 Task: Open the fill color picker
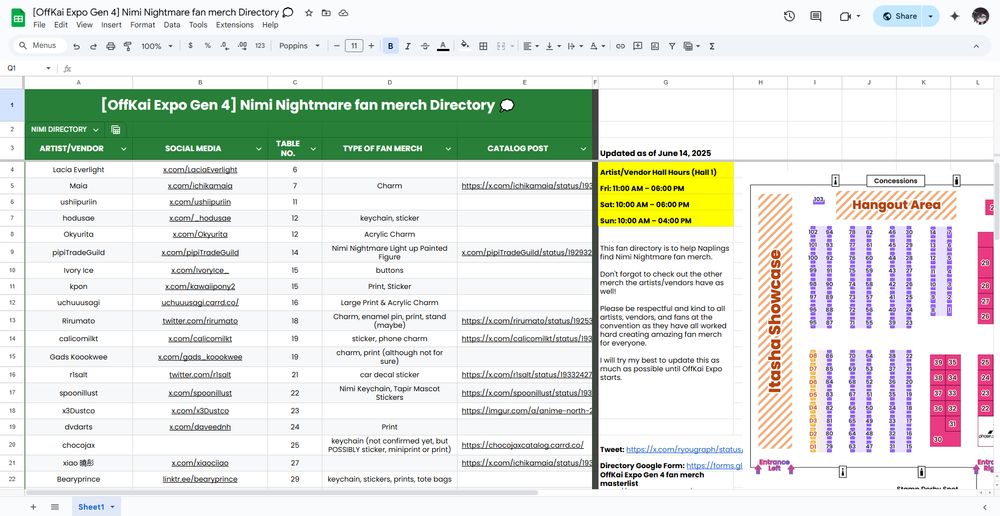(465, 46)
